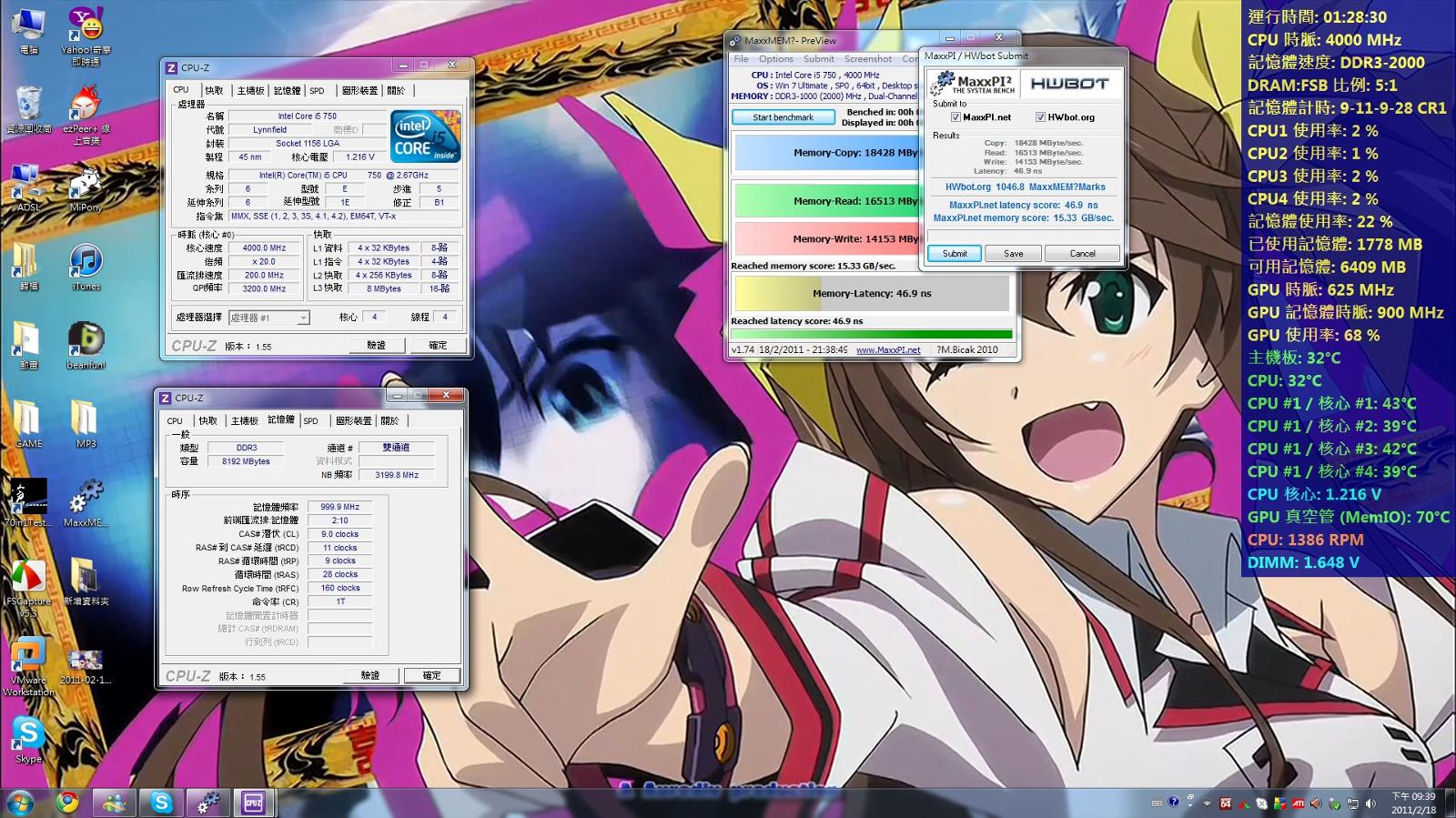
Task: Open the Recycle Bin desktop icon
Action: coord(29,111)
